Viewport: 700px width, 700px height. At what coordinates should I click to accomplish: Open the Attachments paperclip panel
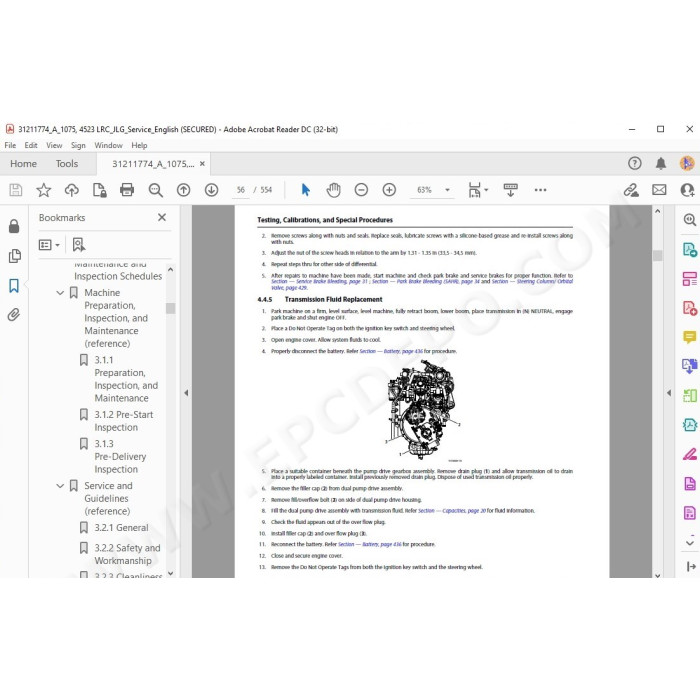click(14, 315)
